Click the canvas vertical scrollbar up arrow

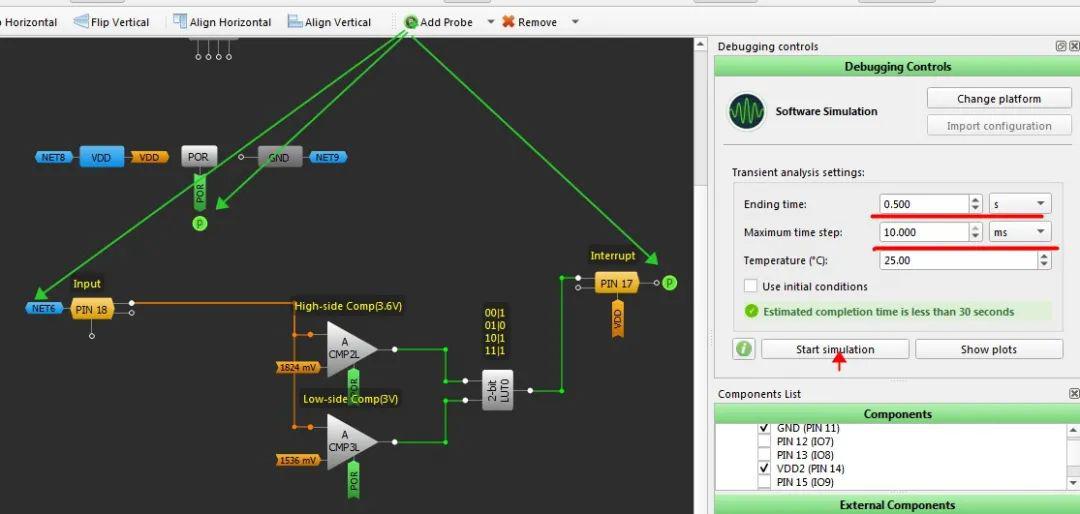(700, 45)
